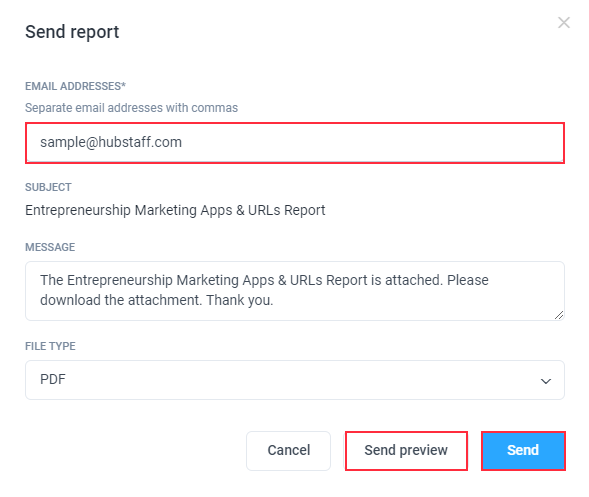The height and width of the screenshot is (497, 589).
Task: Click the 'Separate email addresses with commas' hint
Action: pos(131,108)
